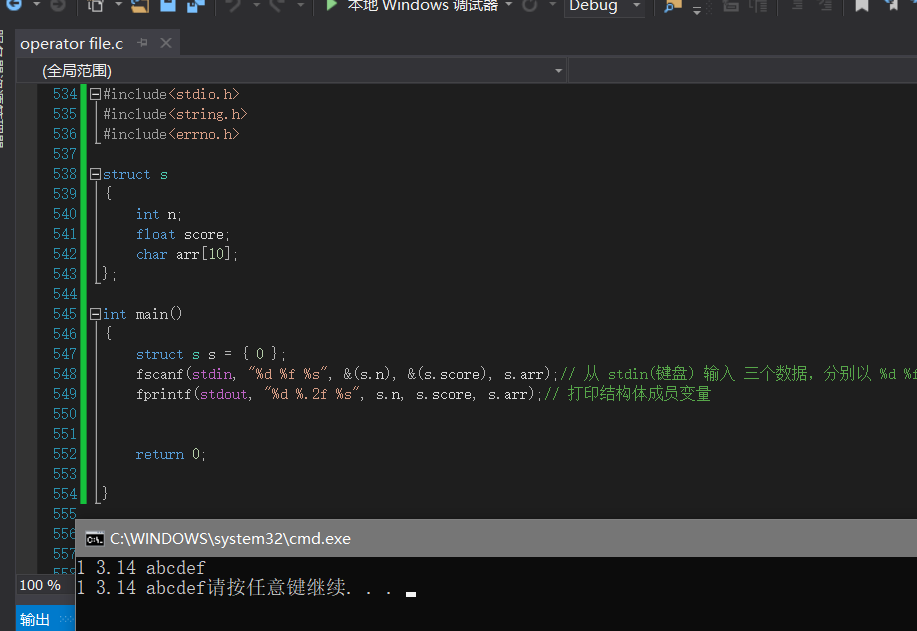Click the #include<errno.h> line
Screen dimensions: 917x631
[x=171, y=134]
